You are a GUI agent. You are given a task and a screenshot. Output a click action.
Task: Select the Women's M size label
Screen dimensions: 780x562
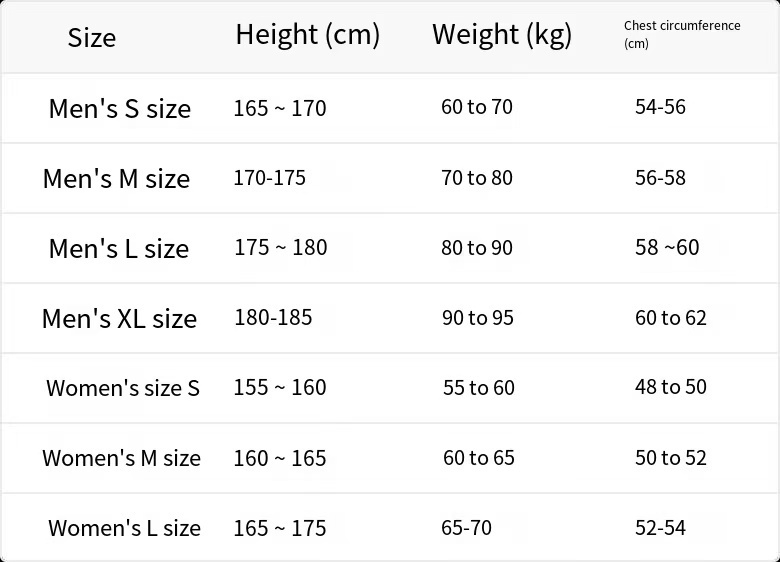[x=121, y=459]
